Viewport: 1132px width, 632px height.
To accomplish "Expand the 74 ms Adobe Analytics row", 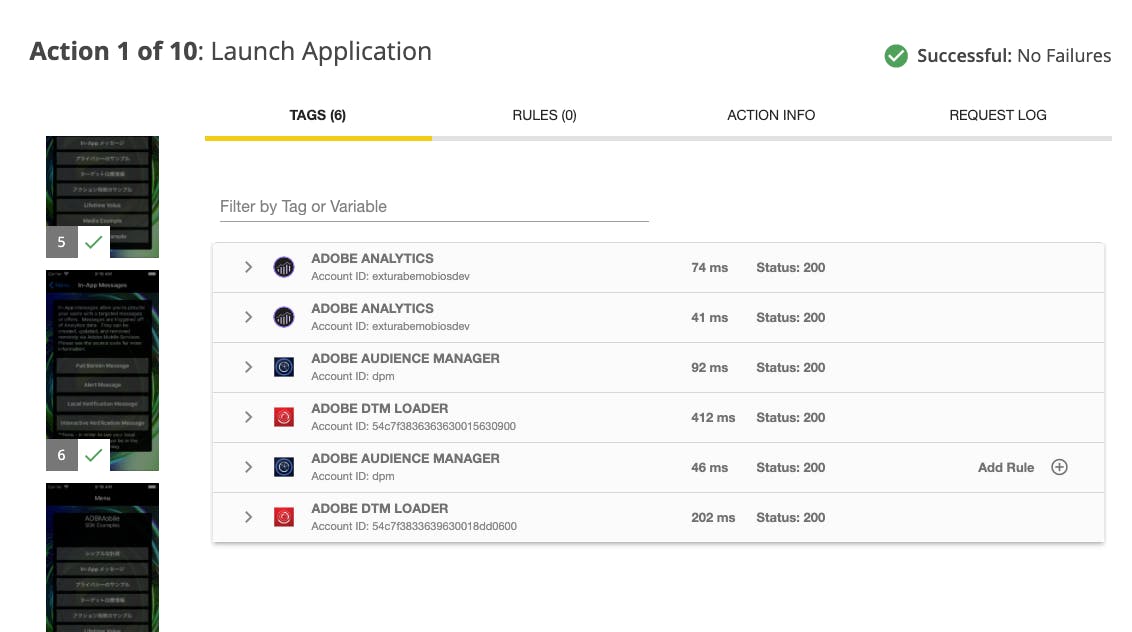I will coord(248,267).
